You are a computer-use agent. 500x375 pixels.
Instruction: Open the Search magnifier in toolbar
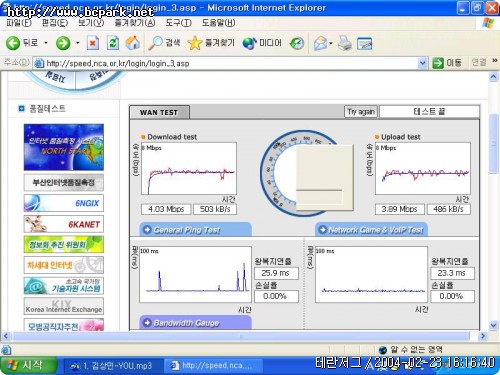coord(155,43)
